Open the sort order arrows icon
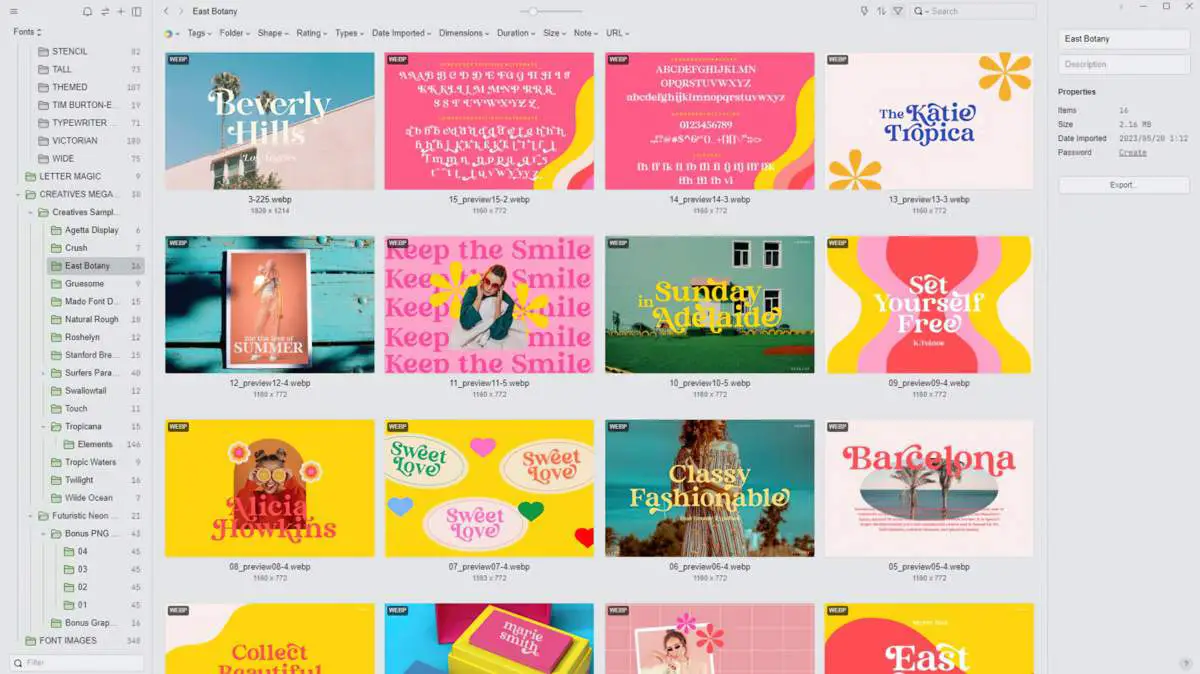 click(881, 11)
